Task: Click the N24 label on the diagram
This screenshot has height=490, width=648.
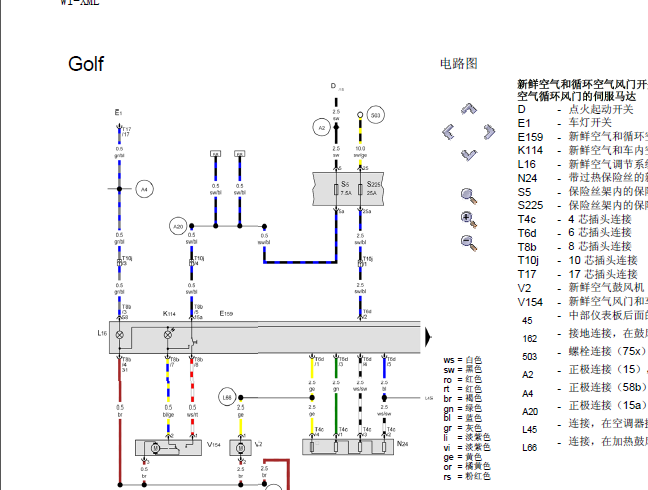Action: (402, 444)
